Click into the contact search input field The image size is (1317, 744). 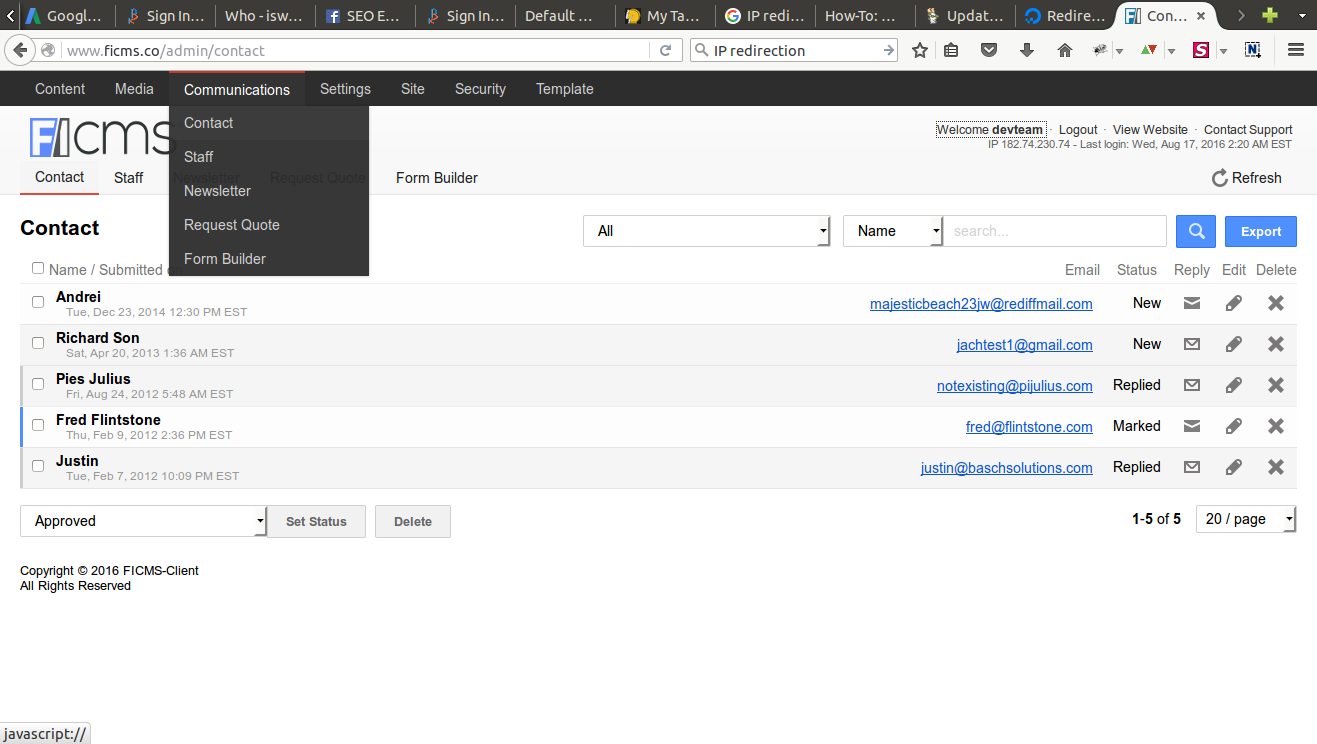[x=1054, y=231]
